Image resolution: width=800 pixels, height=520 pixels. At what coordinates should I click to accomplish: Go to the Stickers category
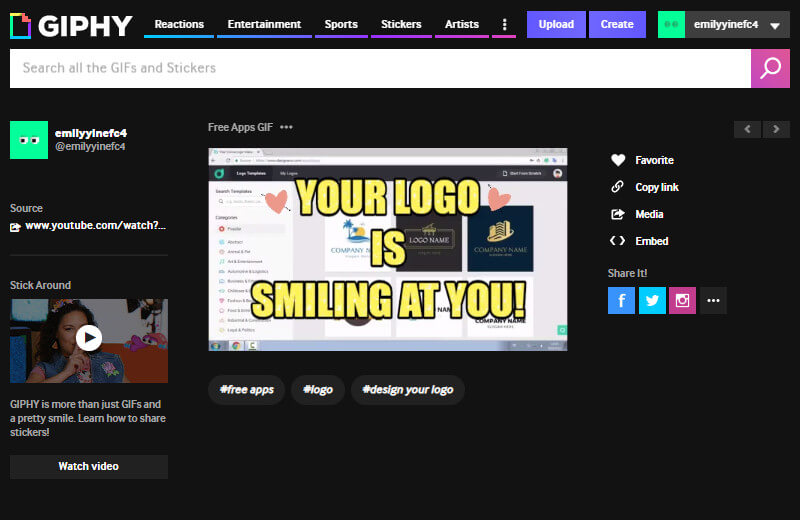coord(401,24)
